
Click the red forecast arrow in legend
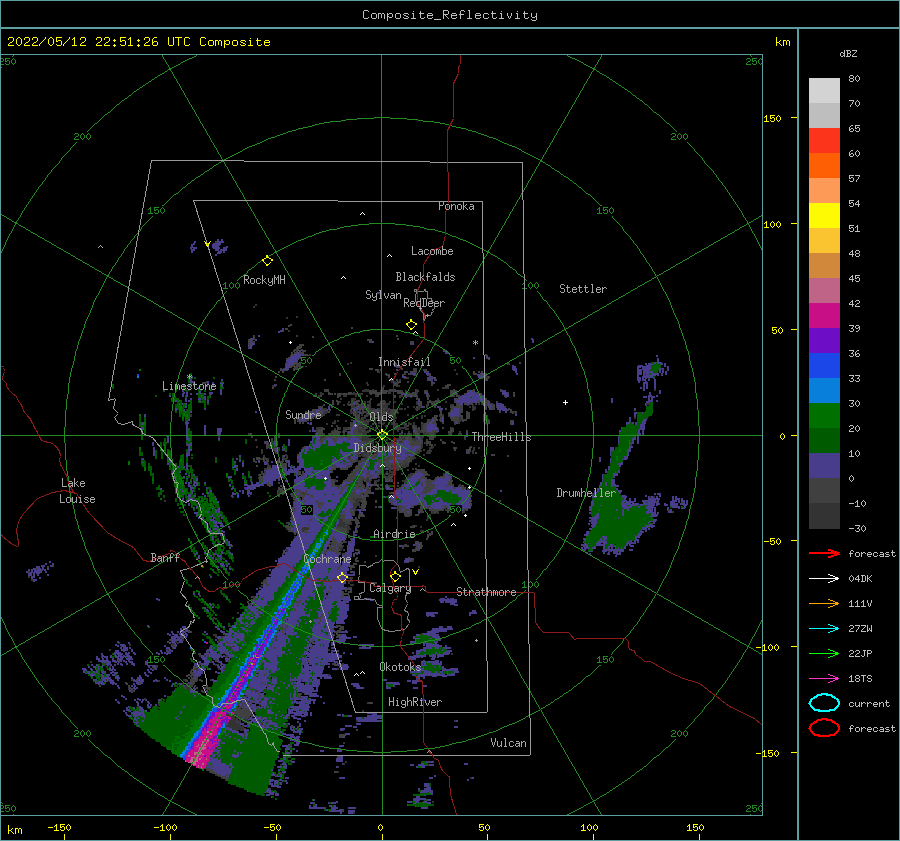click(824, 553)
